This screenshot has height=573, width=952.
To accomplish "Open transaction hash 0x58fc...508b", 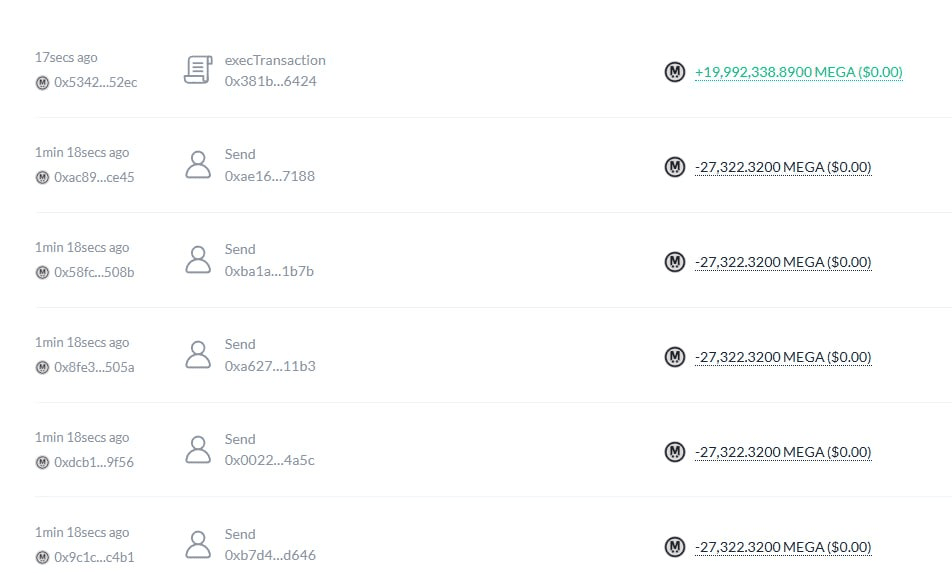I will point(94,272).
